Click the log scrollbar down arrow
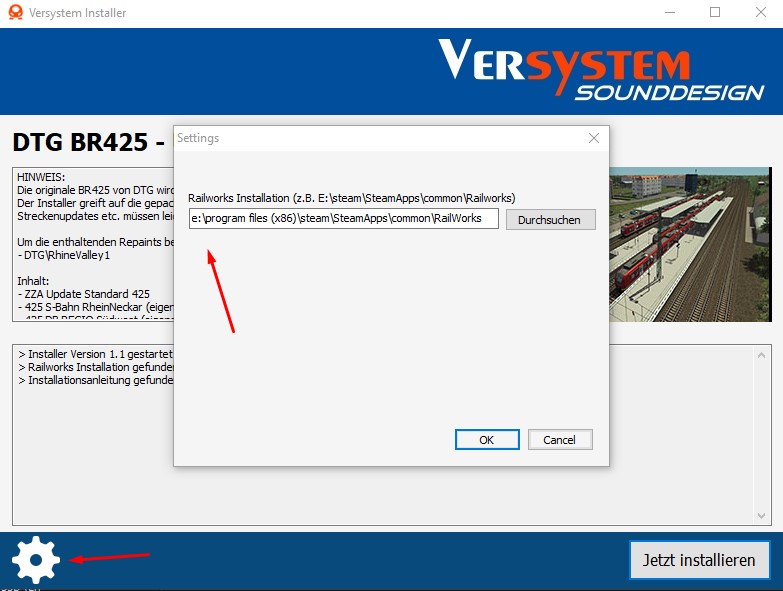Image resolution: width=783 pixels, height=591 pixels. coord(761,516)
